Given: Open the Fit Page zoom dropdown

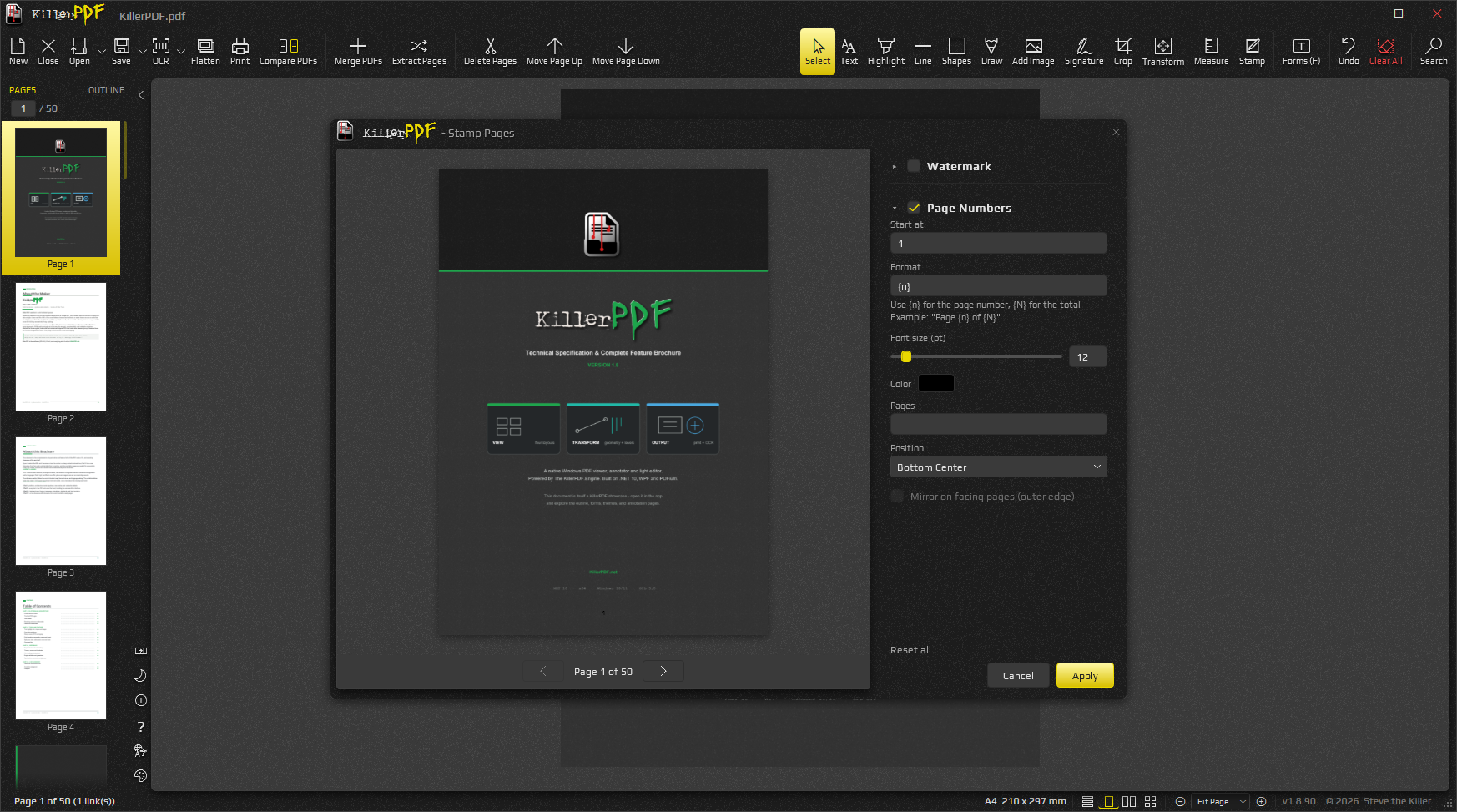Looking at the screenshot, I should coord(1220,801).
